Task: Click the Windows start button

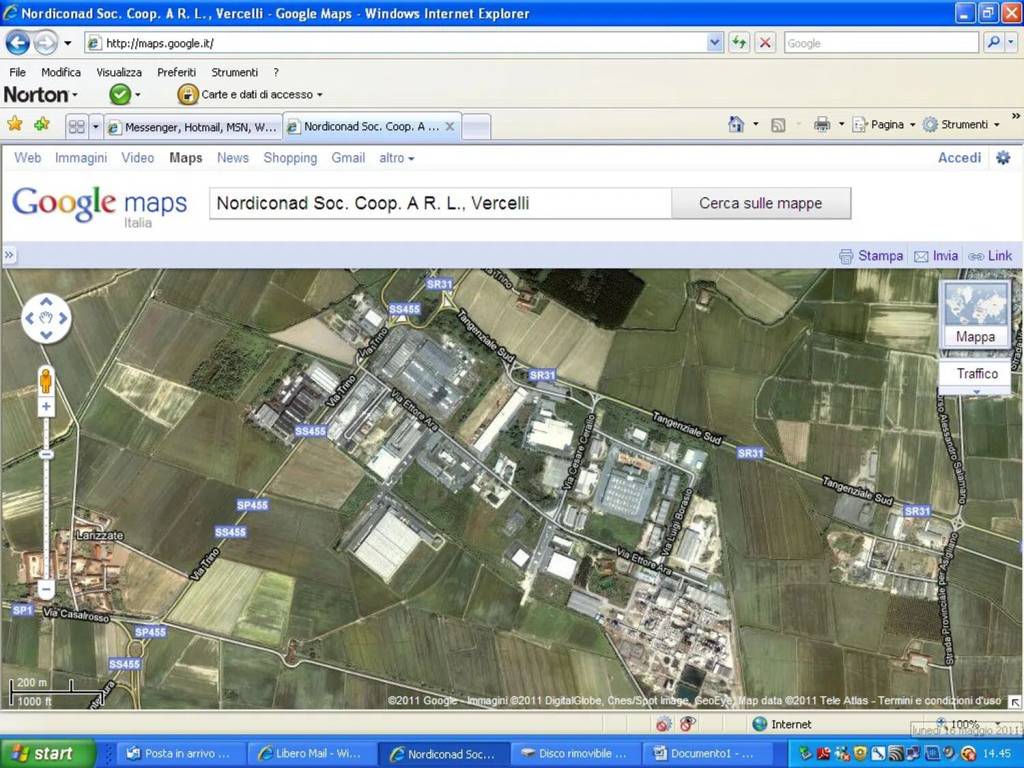Action: [x=47, y=754]
